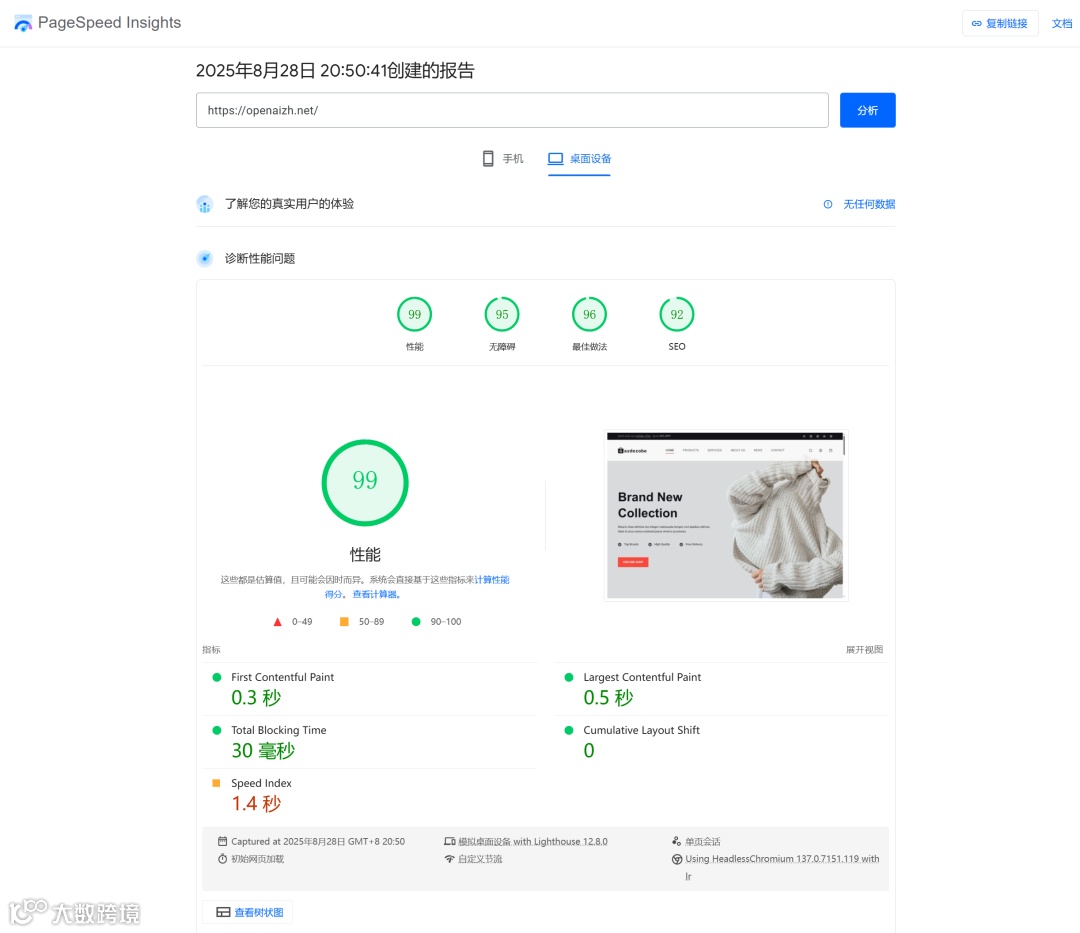
Task: Open the 文档 documentation link
Action: (x=1061, y=23)
